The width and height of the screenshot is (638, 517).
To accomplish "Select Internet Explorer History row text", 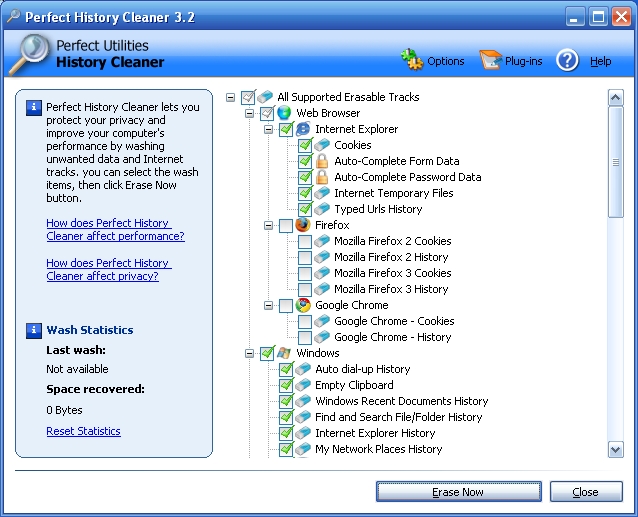I will pos(375,433).
